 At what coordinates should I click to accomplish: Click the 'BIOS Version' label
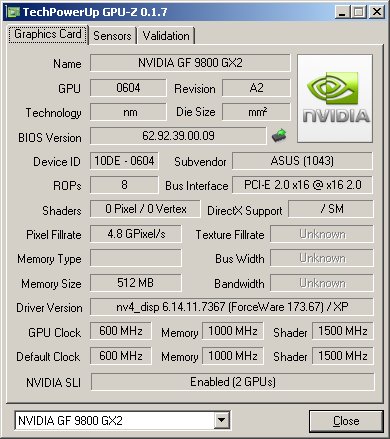point(50,137)
